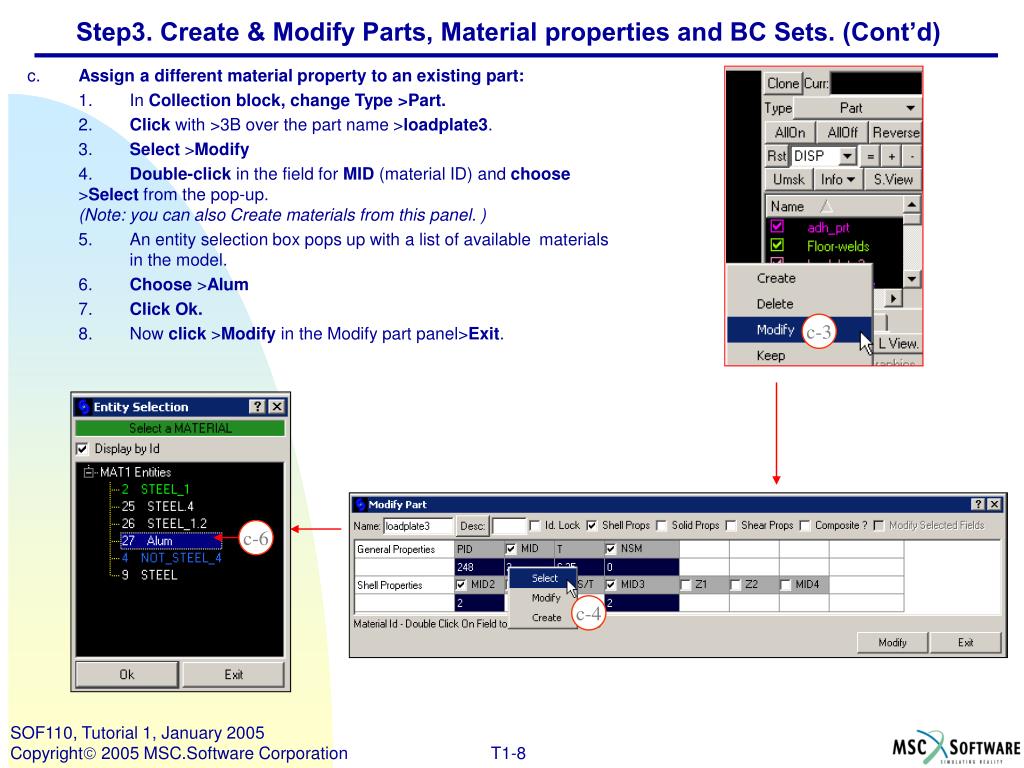This screenshot has height=768, width=1024.
Task: Click the parts list scroll-down arrow
Action: (x=912, y=279)
